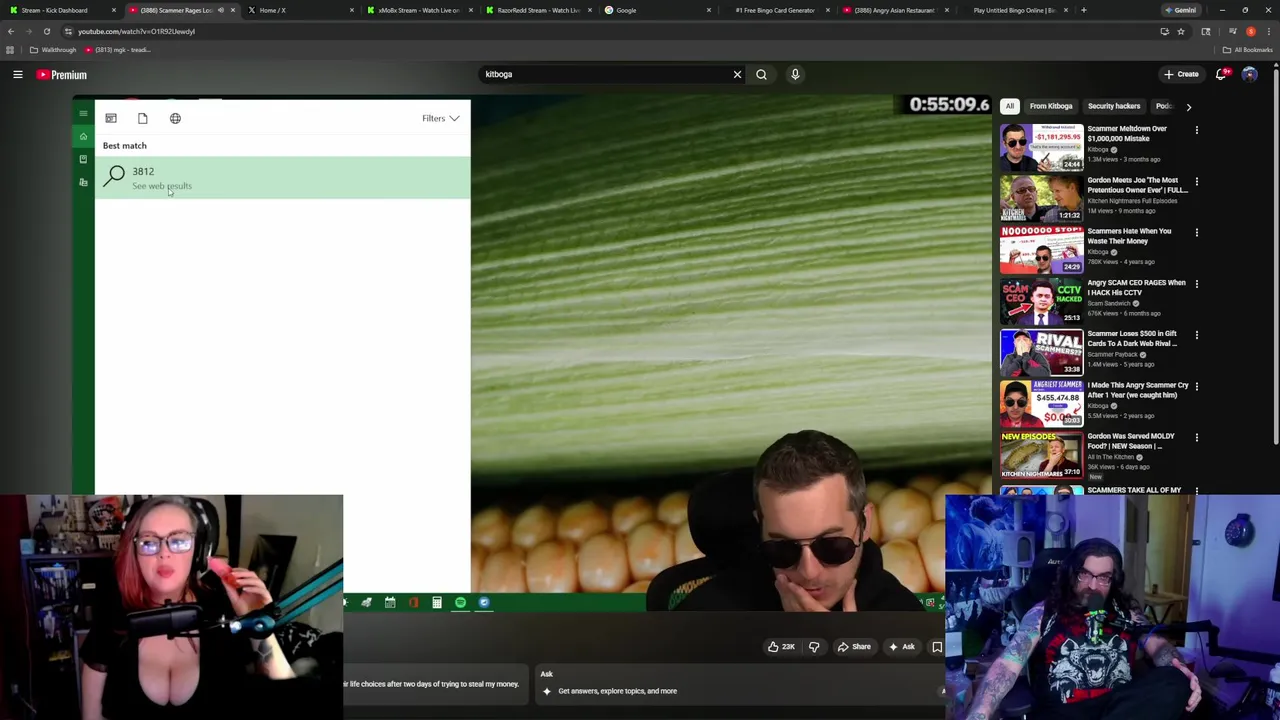
Task: Select the From Kitboga chip
Action: pos(1051,106)
